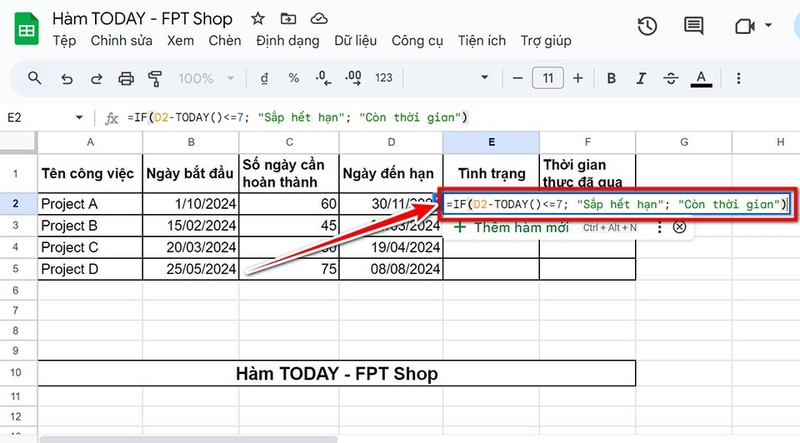800x443 pixels.
Task: Check the cloud save status icon
Action: pyautogui.click(x=319, y=19)
